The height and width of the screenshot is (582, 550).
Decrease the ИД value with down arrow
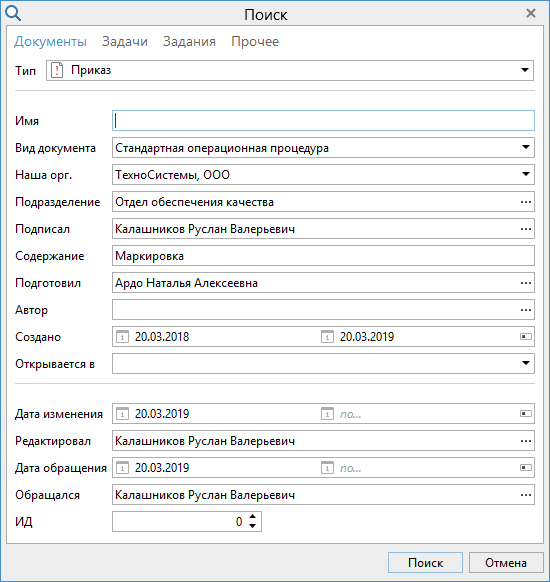[253, 526]
